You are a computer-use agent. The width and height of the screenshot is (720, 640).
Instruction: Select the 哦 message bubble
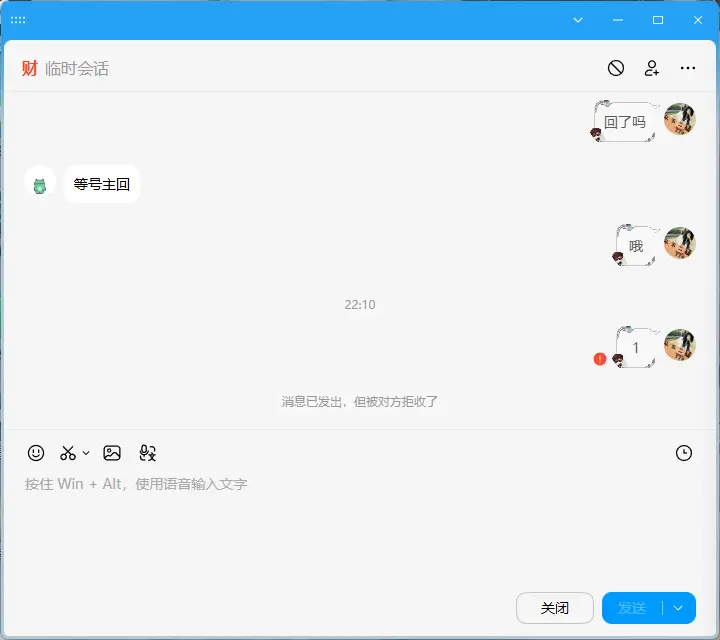click(636, 246)
